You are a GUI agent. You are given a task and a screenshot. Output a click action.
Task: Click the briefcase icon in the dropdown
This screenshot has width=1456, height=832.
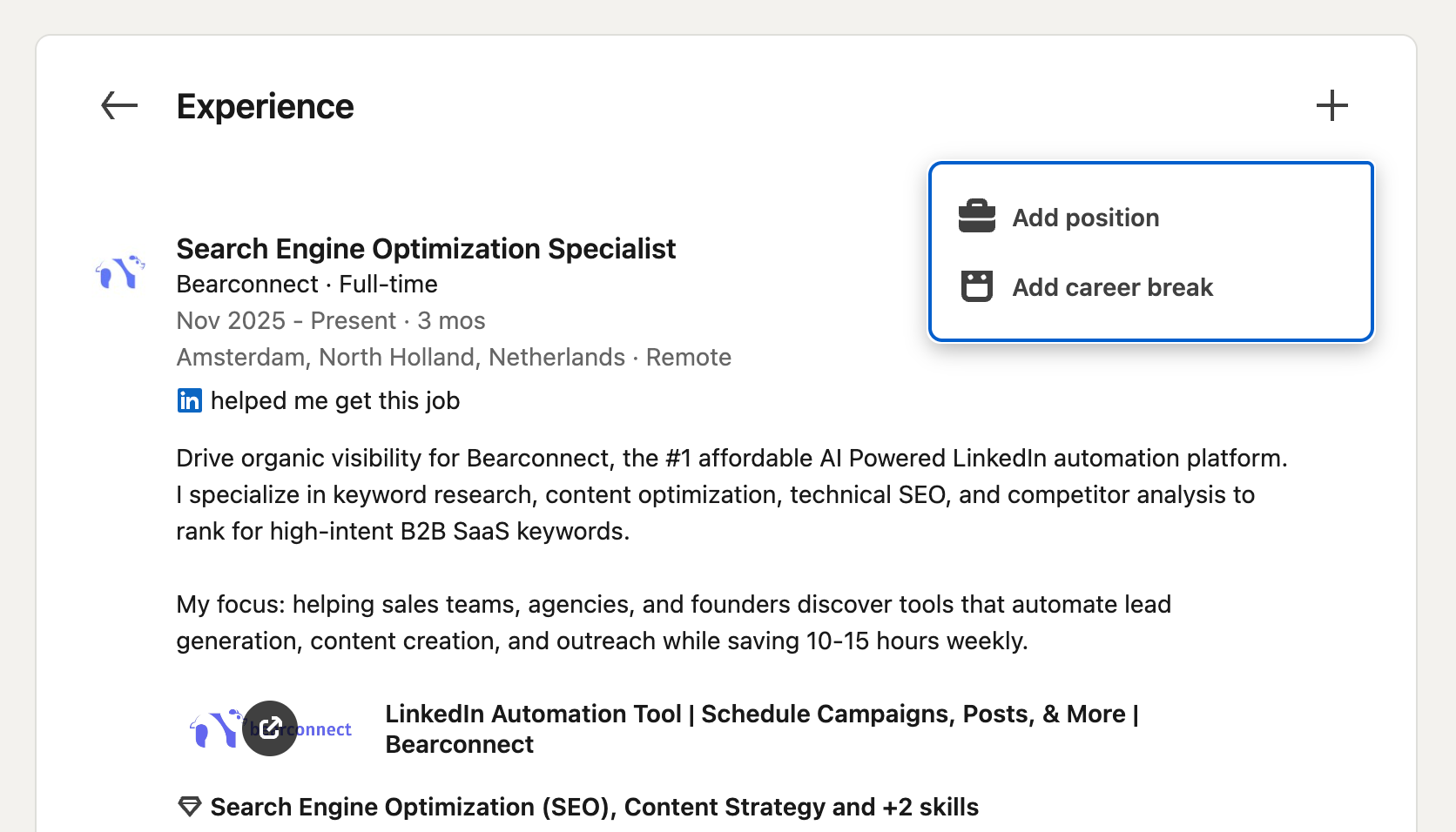click(976, 217)
